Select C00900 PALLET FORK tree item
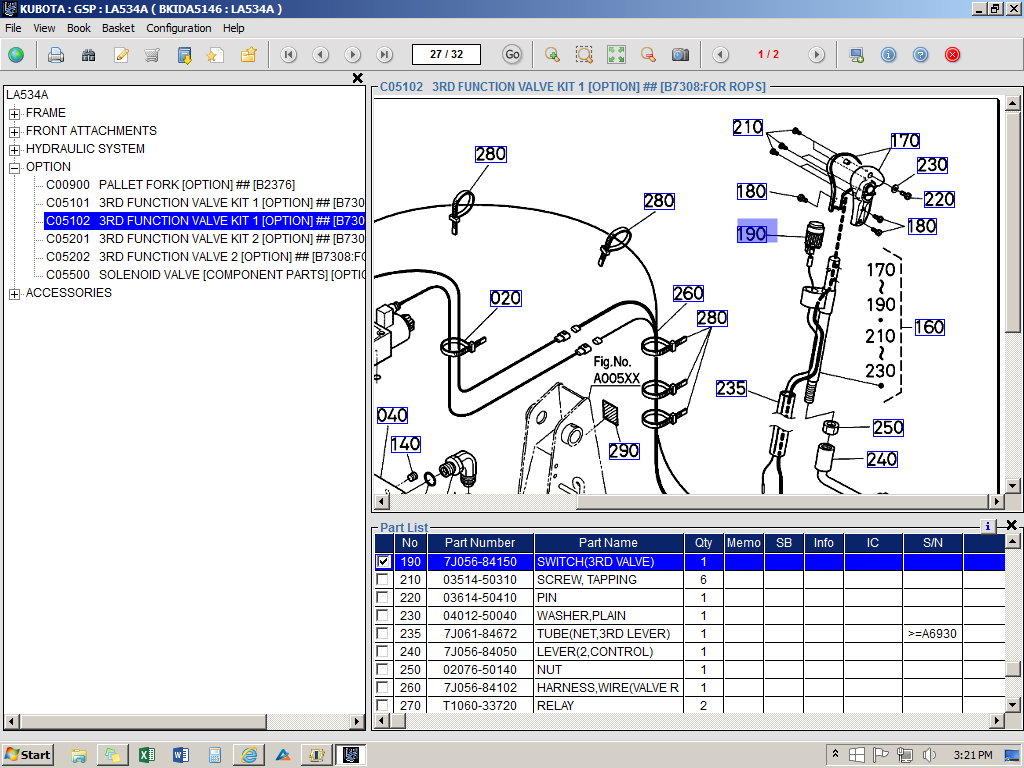 [x=170, y=185]
